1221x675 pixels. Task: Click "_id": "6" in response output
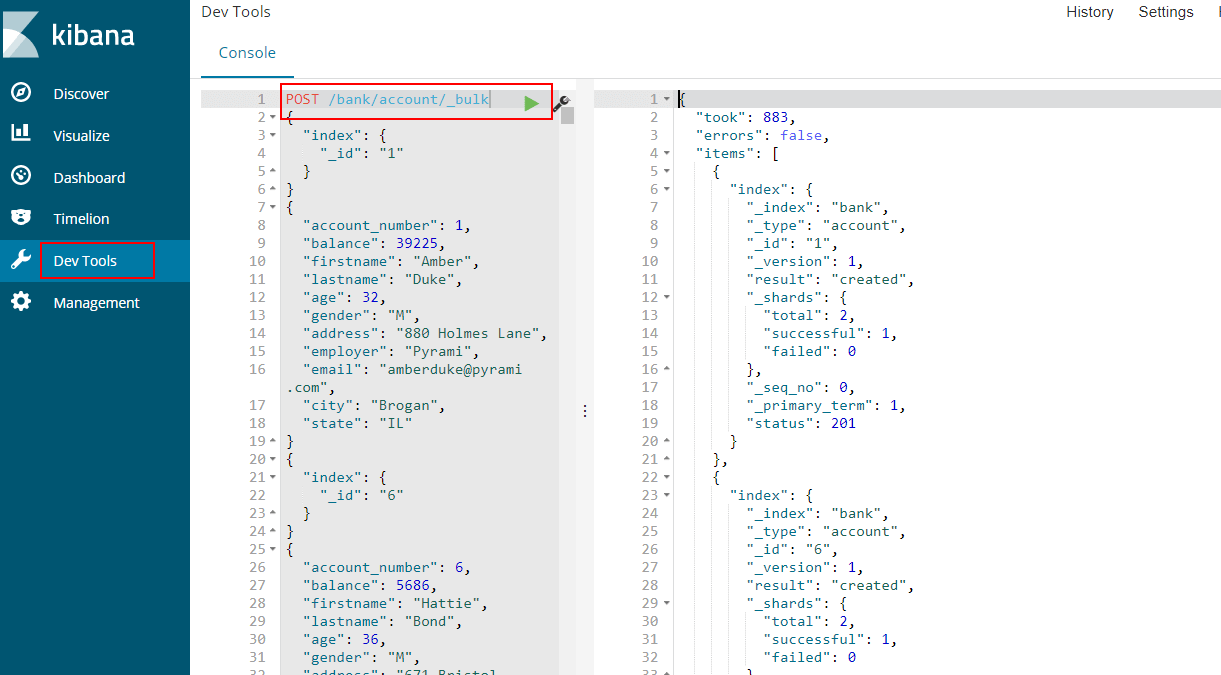coord(792,549)
